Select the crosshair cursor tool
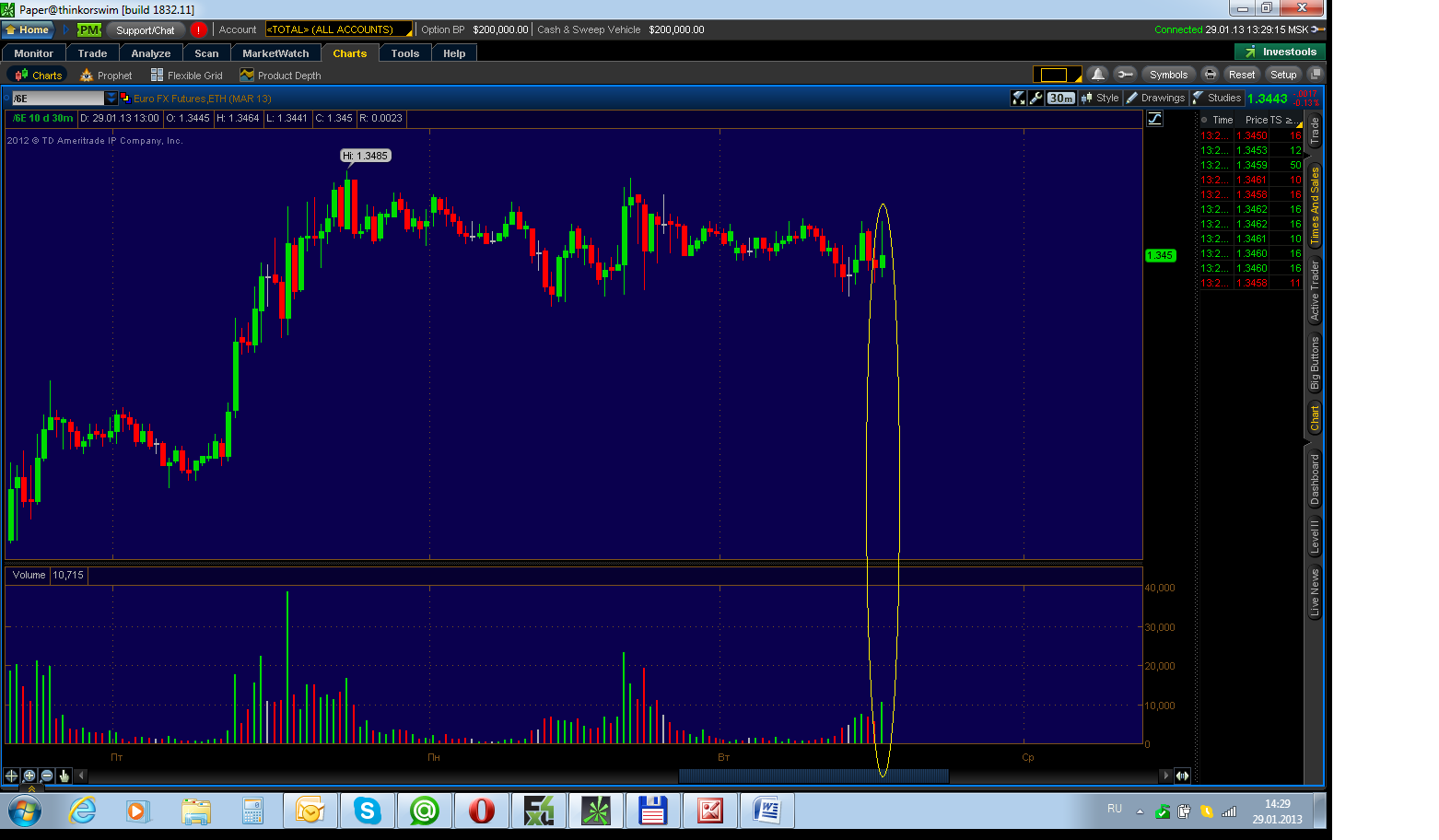 click(11, 776)
